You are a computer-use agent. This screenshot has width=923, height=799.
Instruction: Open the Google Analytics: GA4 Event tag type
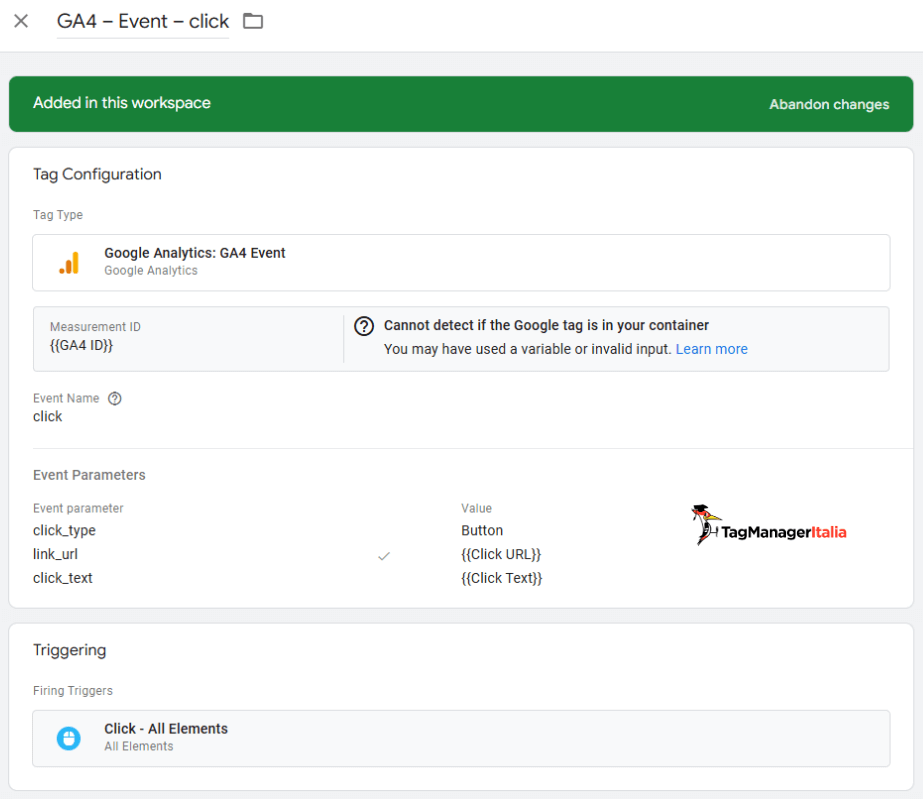461,263
